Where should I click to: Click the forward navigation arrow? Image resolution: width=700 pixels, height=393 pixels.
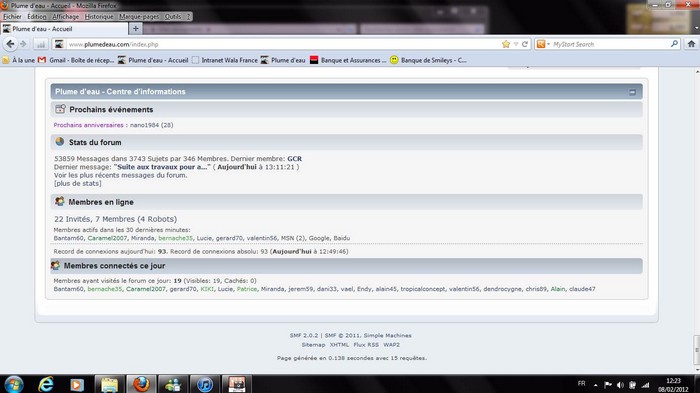pos(23,44)
